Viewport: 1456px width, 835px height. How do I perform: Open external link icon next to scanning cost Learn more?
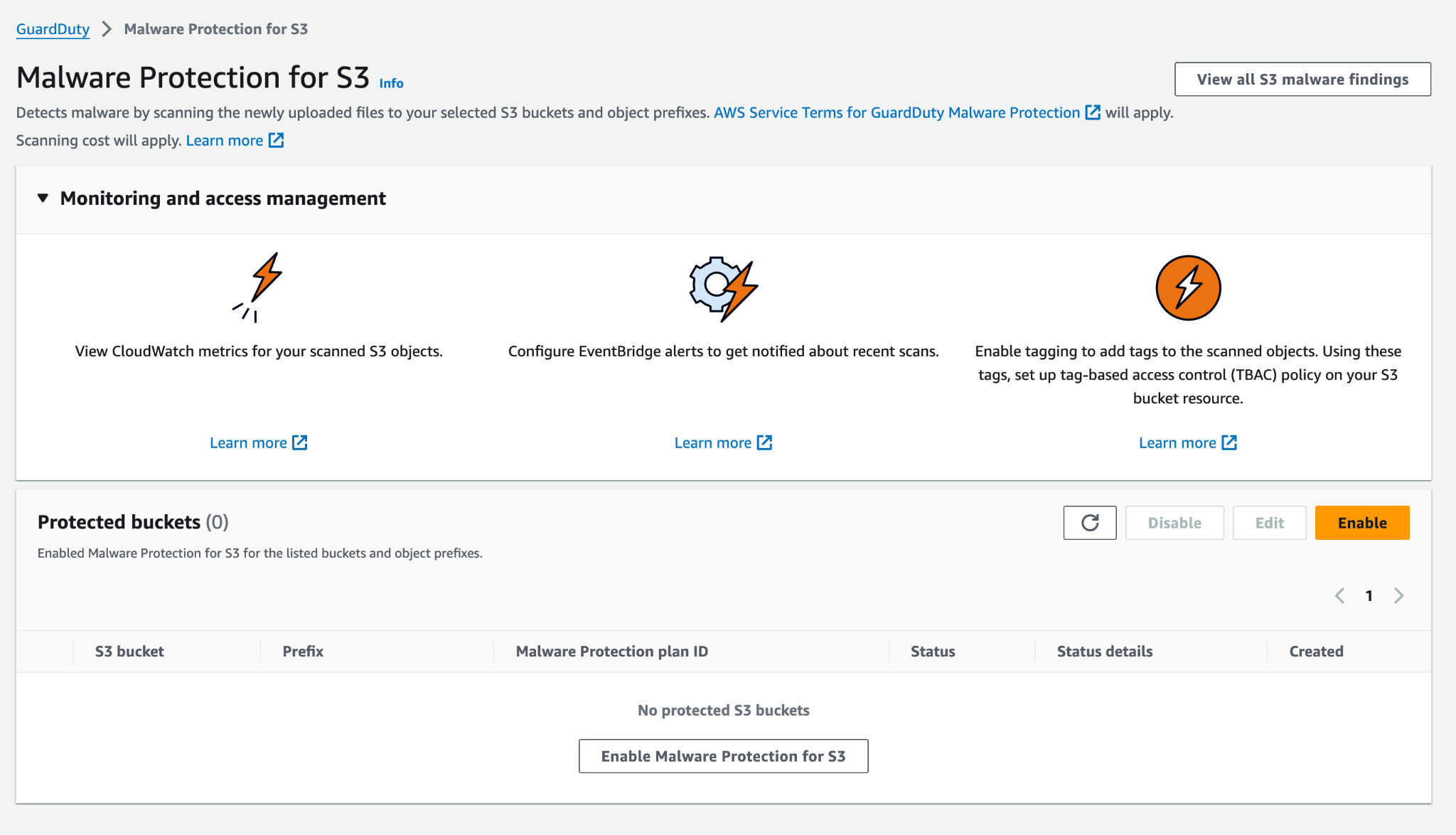[276, 140]
